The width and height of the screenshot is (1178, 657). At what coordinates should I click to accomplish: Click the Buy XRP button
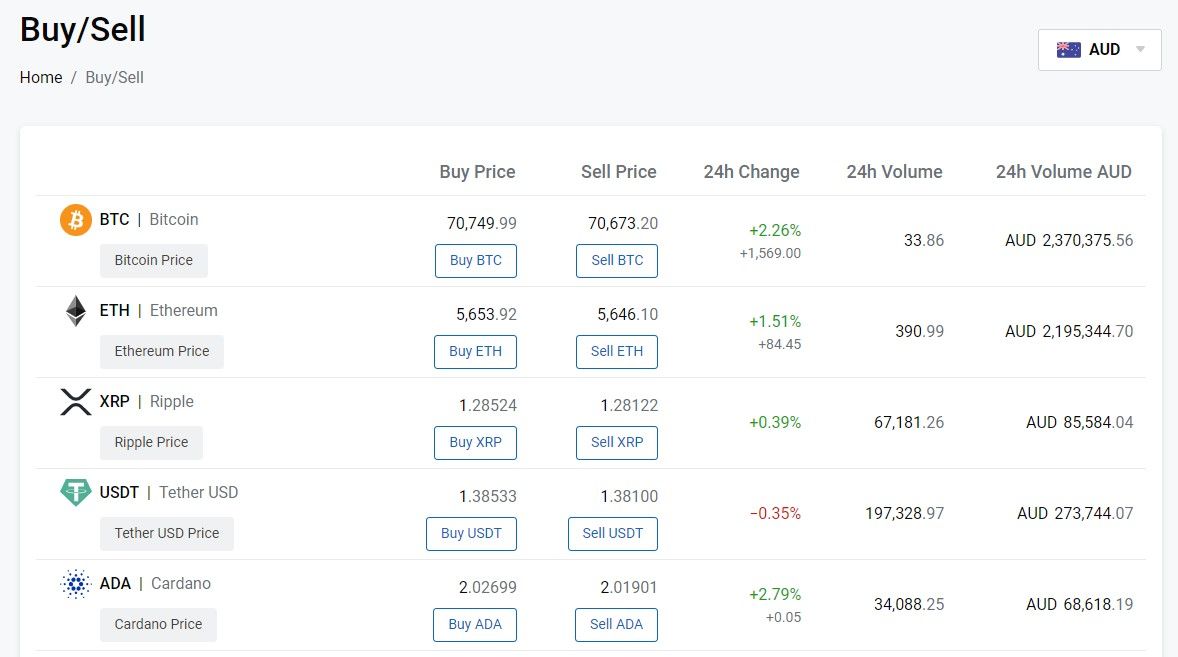point(476,442)
